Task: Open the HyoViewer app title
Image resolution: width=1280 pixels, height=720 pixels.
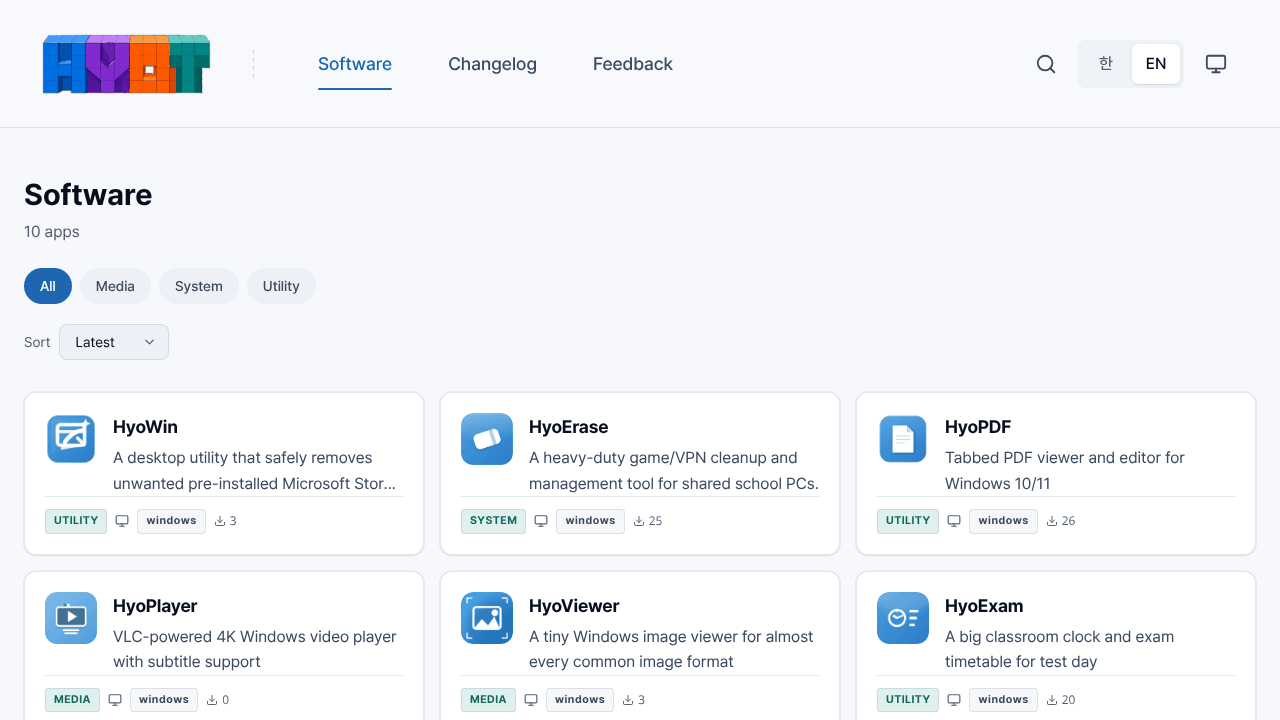Action: pyautogui.click(x=574, y=606)
